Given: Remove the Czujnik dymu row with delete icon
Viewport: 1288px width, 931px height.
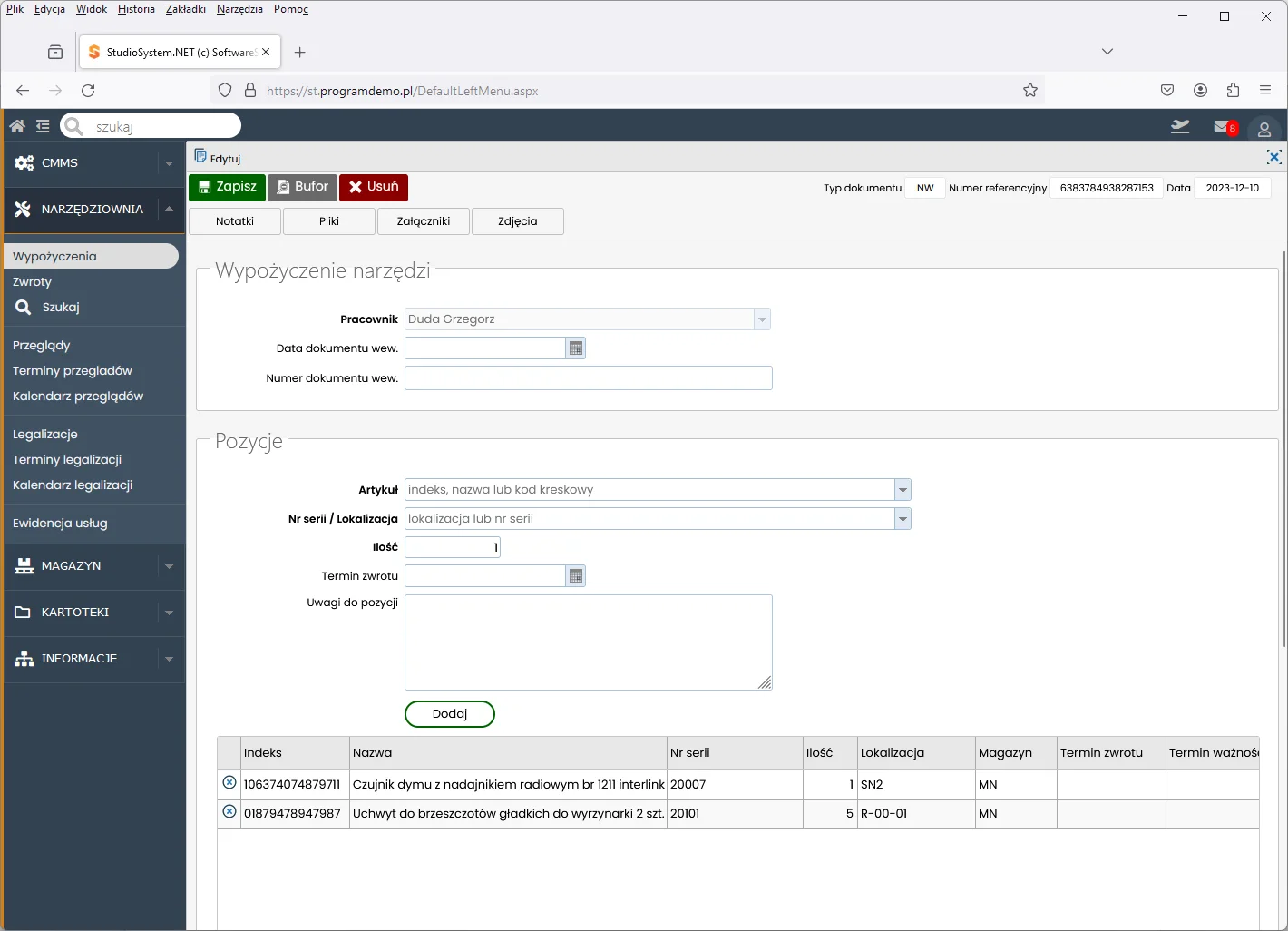Looking at the screenshot, I should (x=229, y=783).
